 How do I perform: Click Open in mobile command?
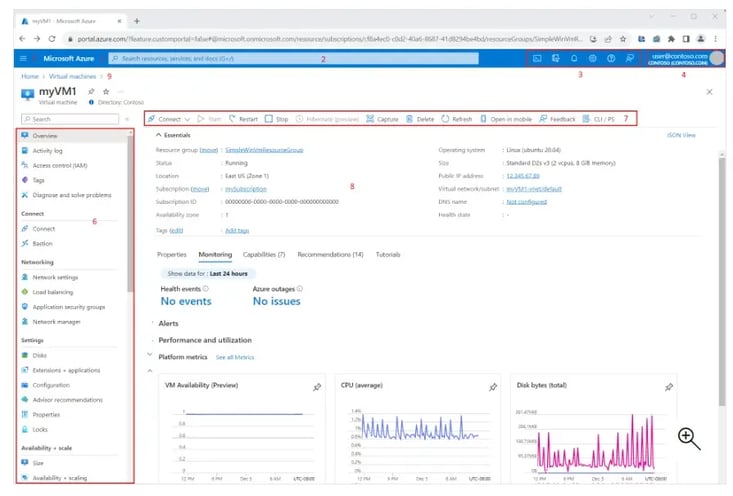(x=506, y=119)
